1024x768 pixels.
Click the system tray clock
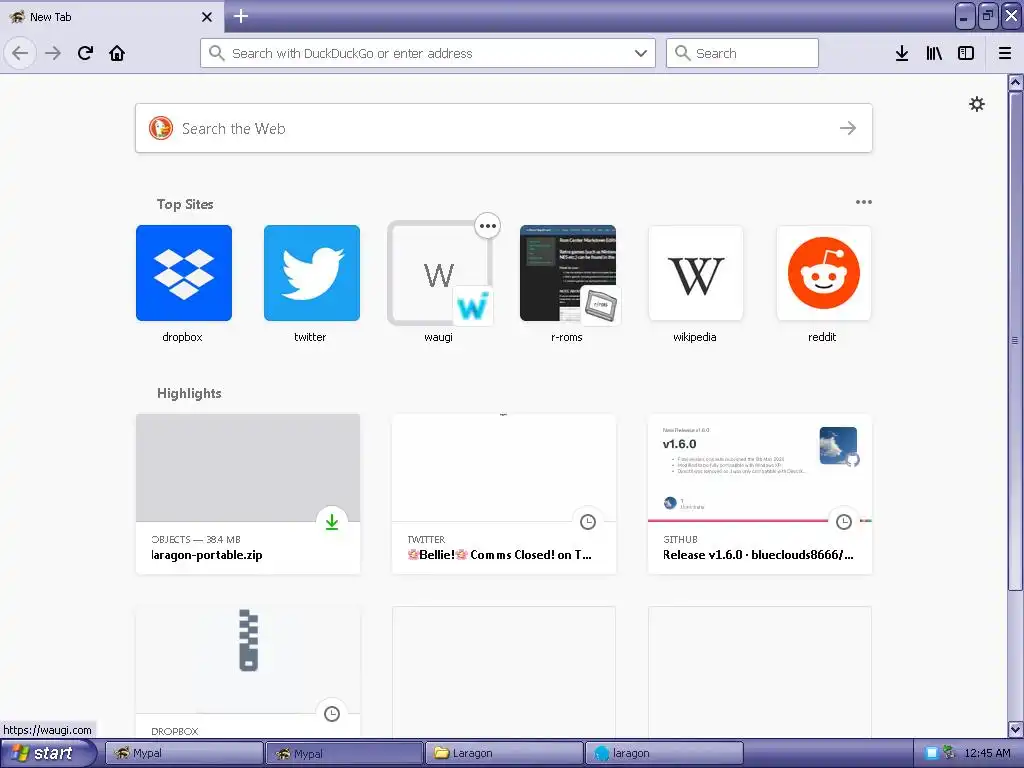pos(987,753)
